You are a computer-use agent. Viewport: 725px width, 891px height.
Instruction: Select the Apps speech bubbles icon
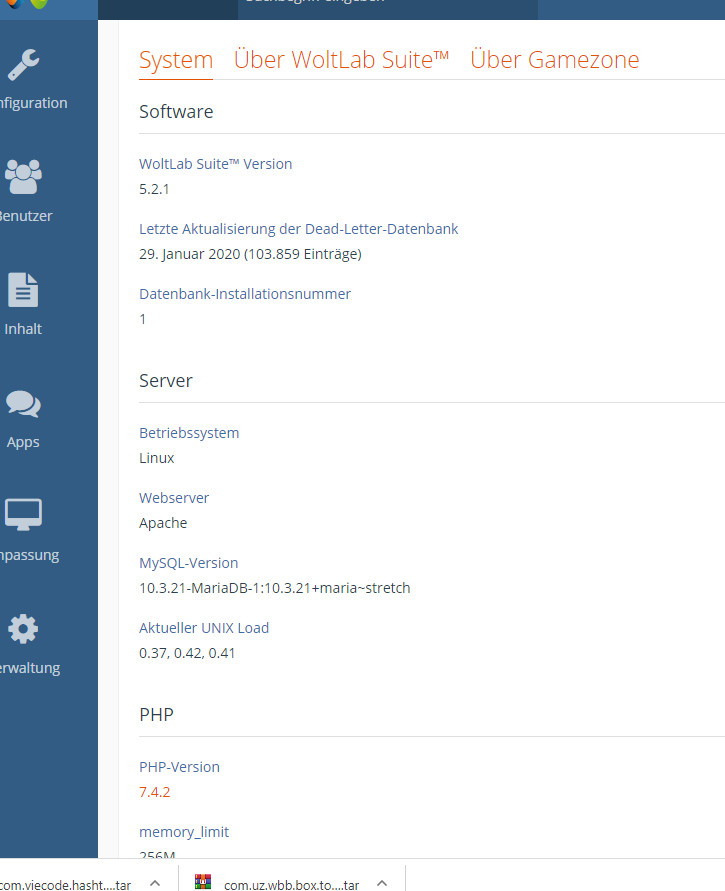pos(23,403)
